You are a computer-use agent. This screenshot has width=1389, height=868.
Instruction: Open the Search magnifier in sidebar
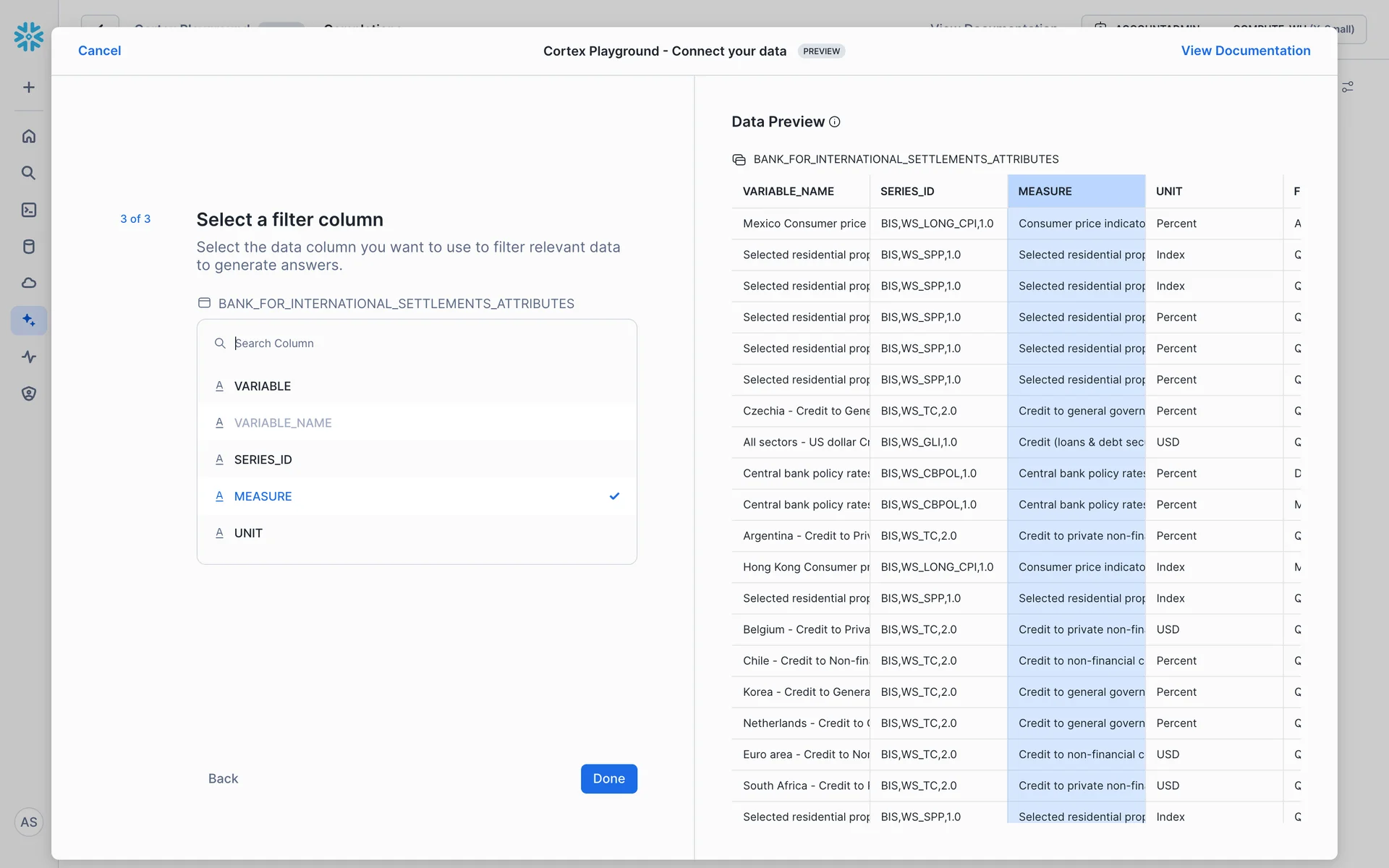point(29,173)
